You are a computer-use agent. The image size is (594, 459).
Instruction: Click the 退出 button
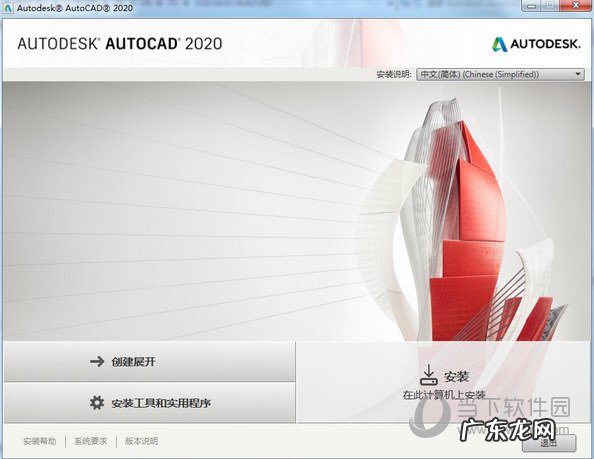click(549, 442)
